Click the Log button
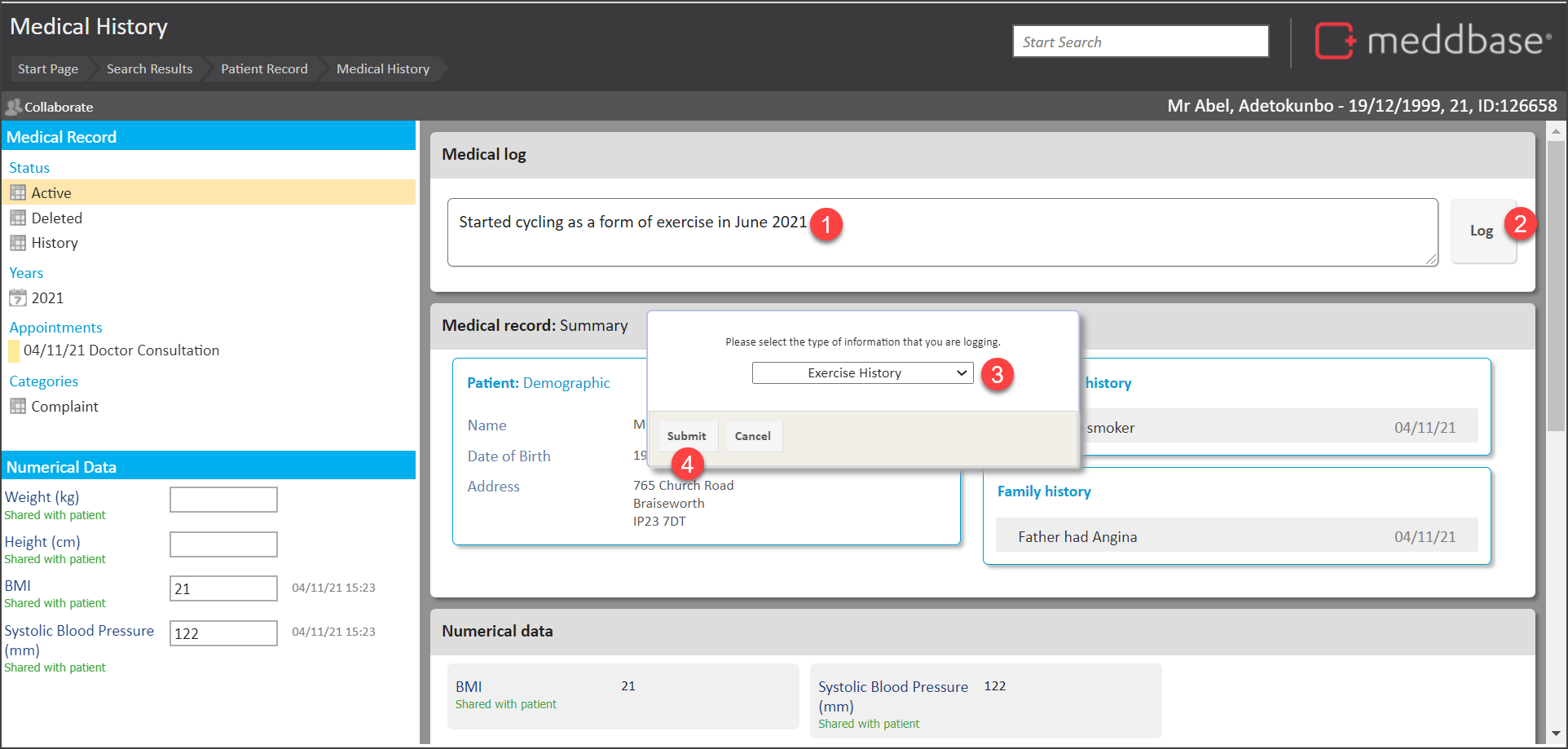Image resolution: width=1568 pixels, height=749 pixels. coord(1482,231)
